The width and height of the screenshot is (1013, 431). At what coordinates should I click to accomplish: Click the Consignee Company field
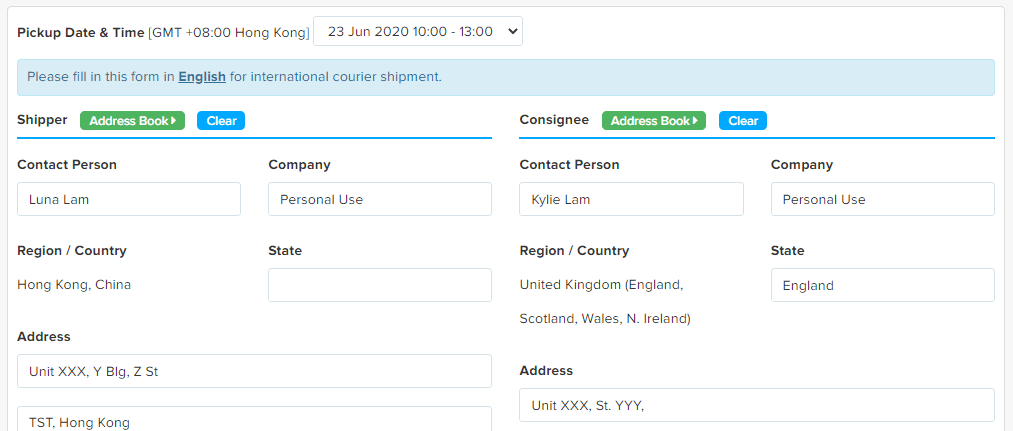tap(882, 199)
